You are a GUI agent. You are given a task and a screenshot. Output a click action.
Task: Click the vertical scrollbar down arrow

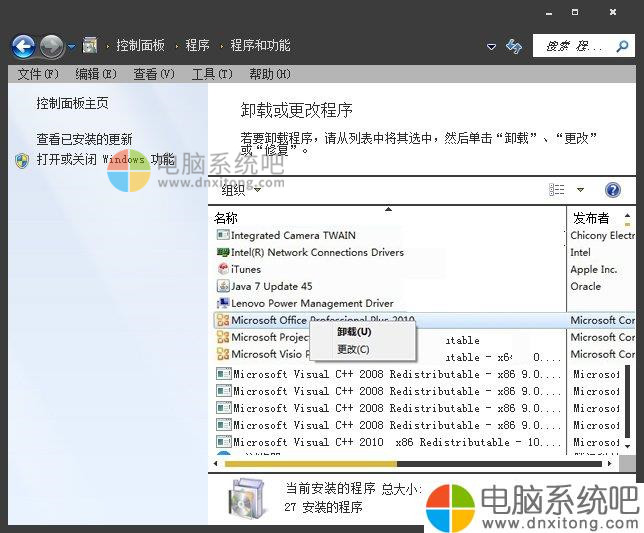(x=628, y=446)
